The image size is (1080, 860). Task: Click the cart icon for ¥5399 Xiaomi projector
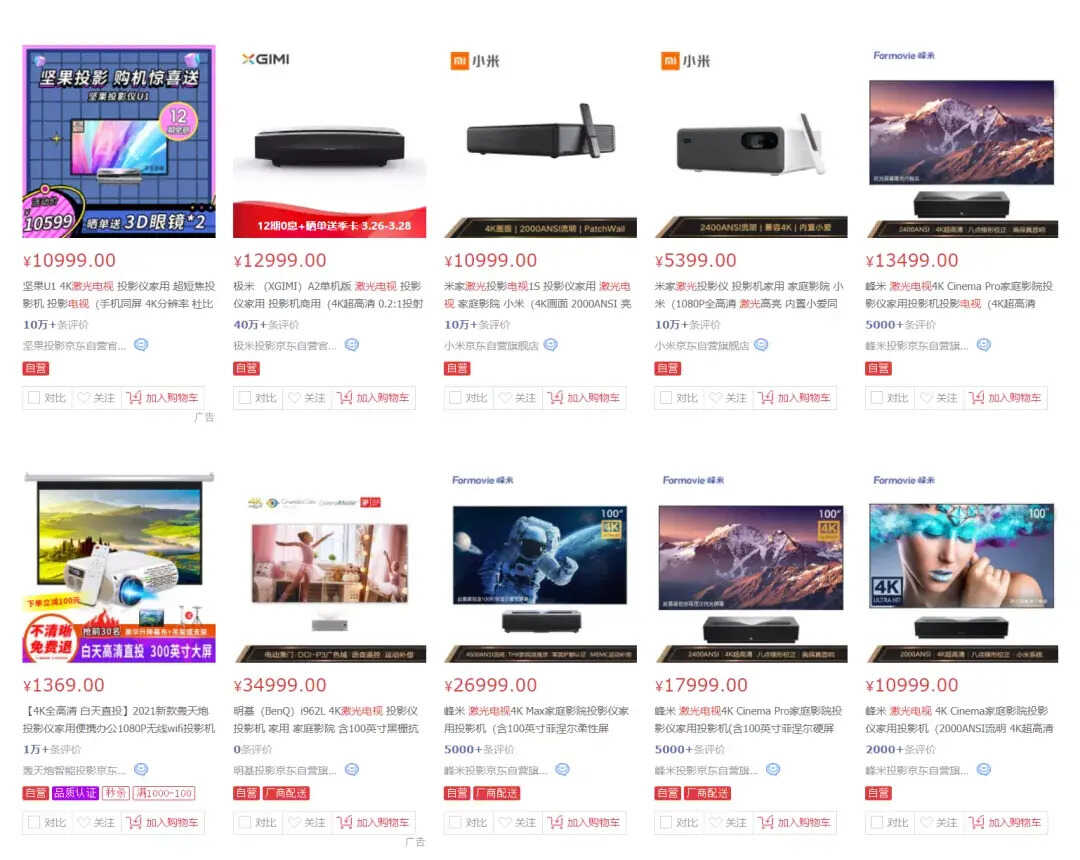pos(765,398)
